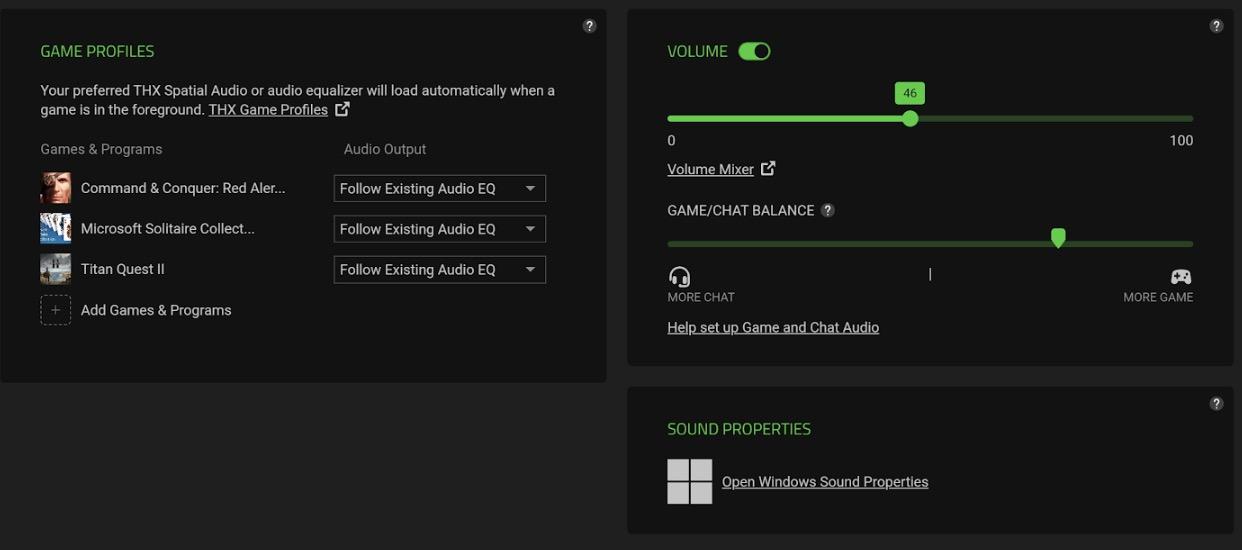Screen dimensions: 1242x550
Task: Click the GAME PROFILES heading
Action: (x=97, y=51)
